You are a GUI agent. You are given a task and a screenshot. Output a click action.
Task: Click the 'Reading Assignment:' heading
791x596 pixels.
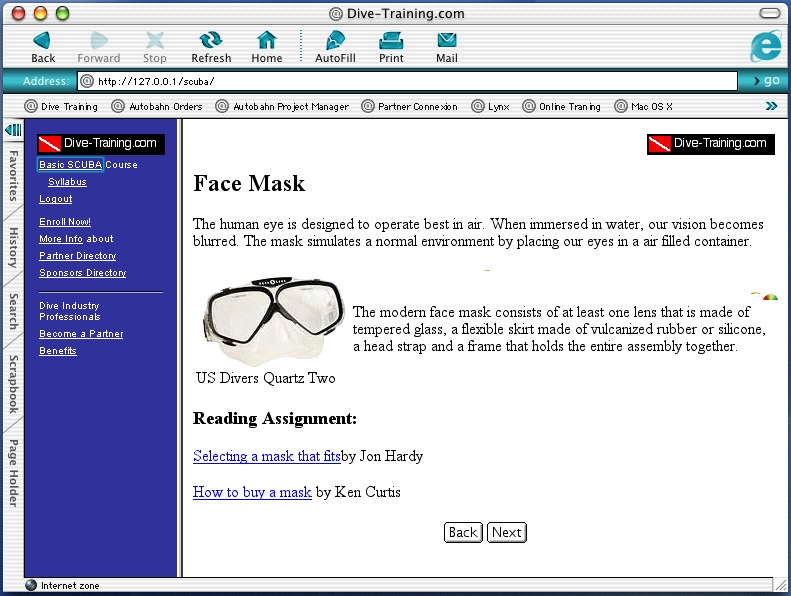pos(275,419)
